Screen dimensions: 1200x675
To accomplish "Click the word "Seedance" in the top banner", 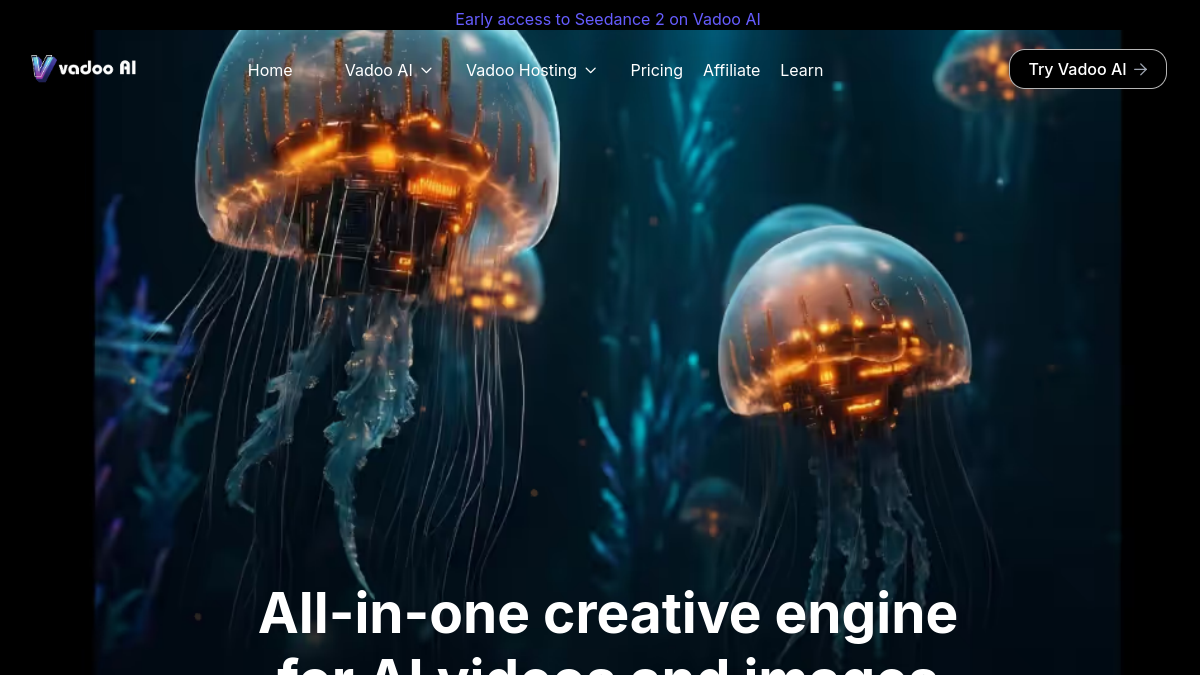I will point(613,19).
